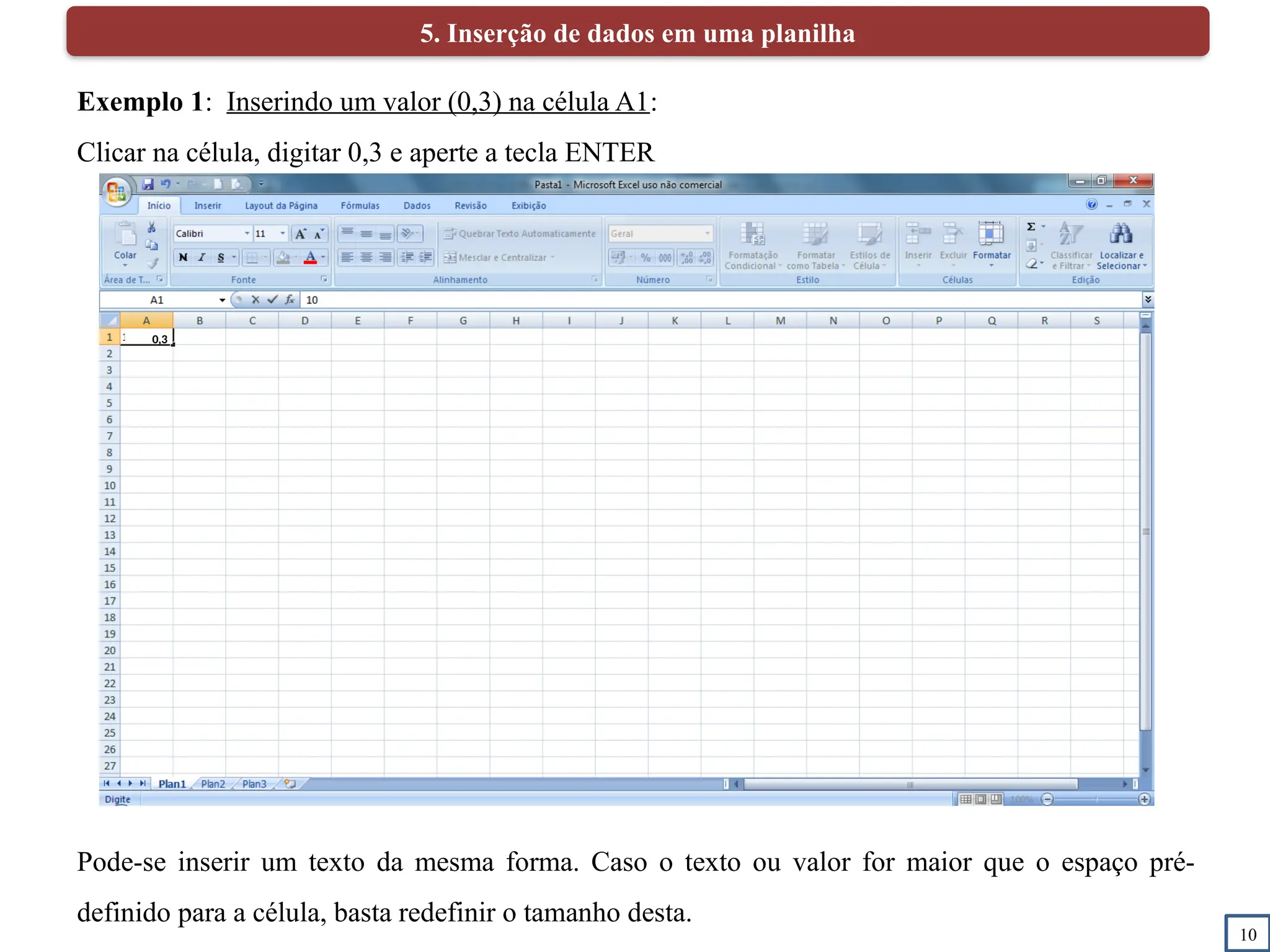Toggle underline (S) formatting
Image resolution: width=1270 pixels, height=952 pixels.
click(220, 257)
